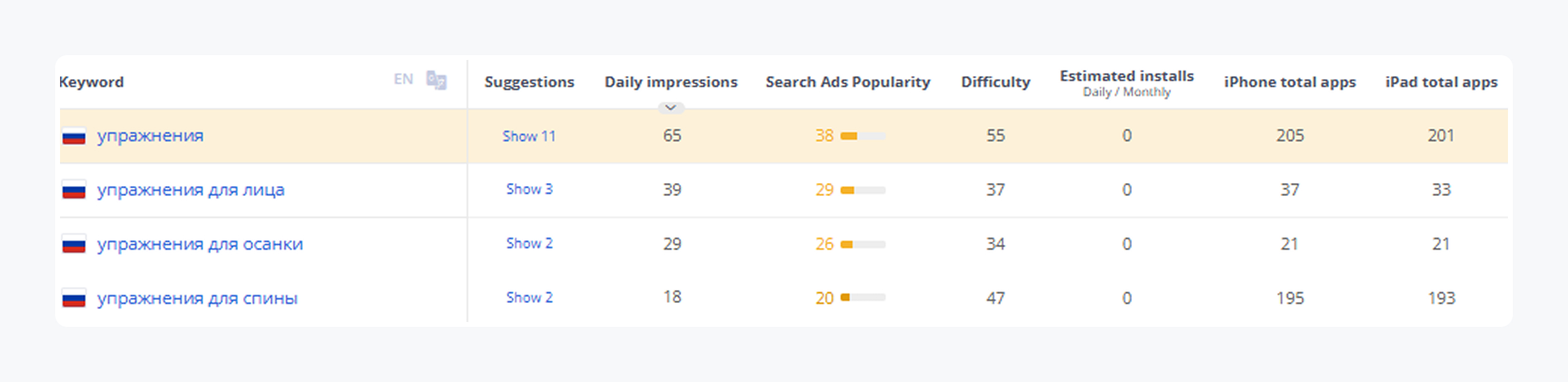Screen dimensions: 1568x382
Task: Click the flag next to упражнения для спины
Action: 74,299
